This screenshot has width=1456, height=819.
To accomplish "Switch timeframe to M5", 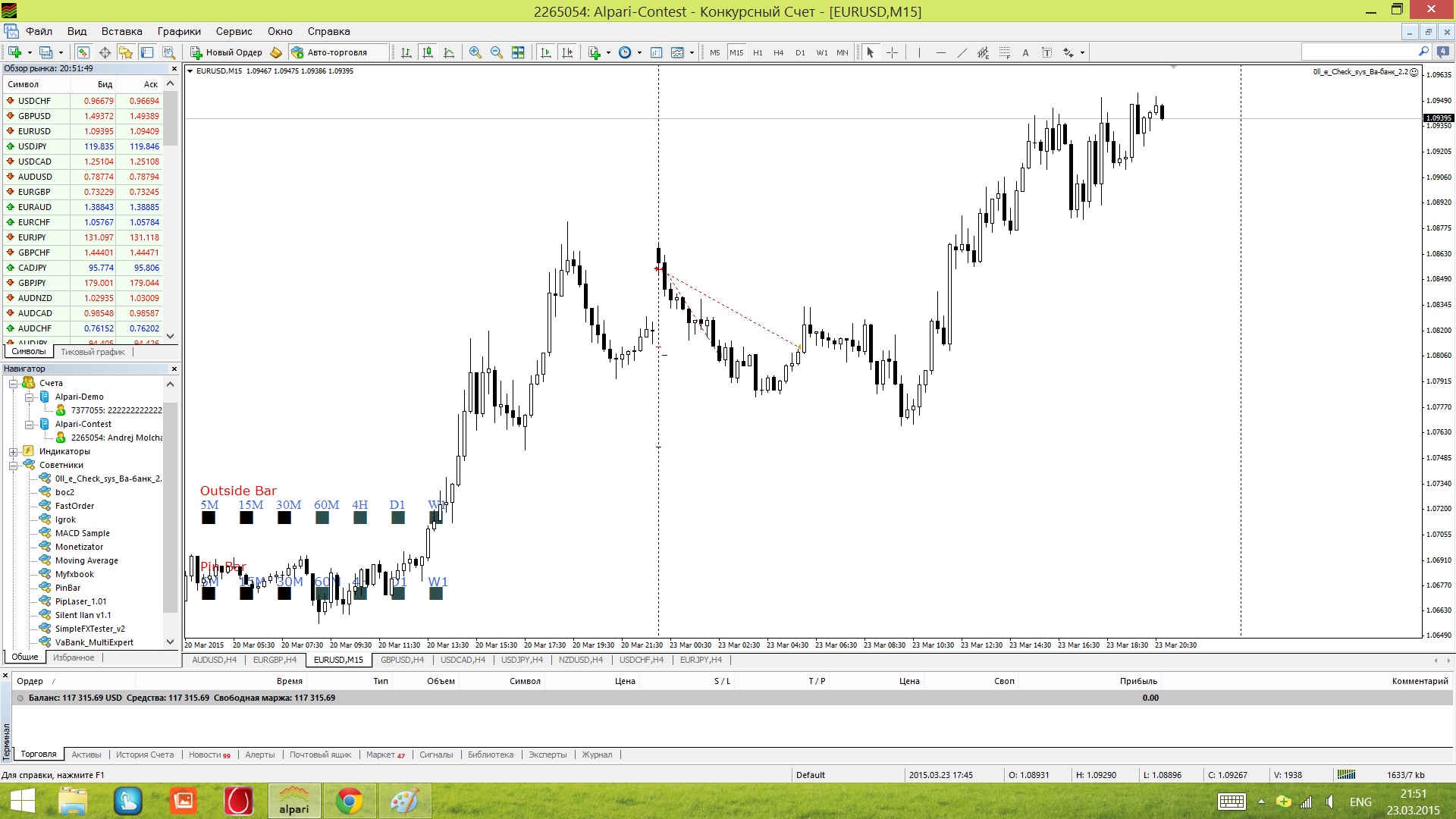I will coord(715,52).
